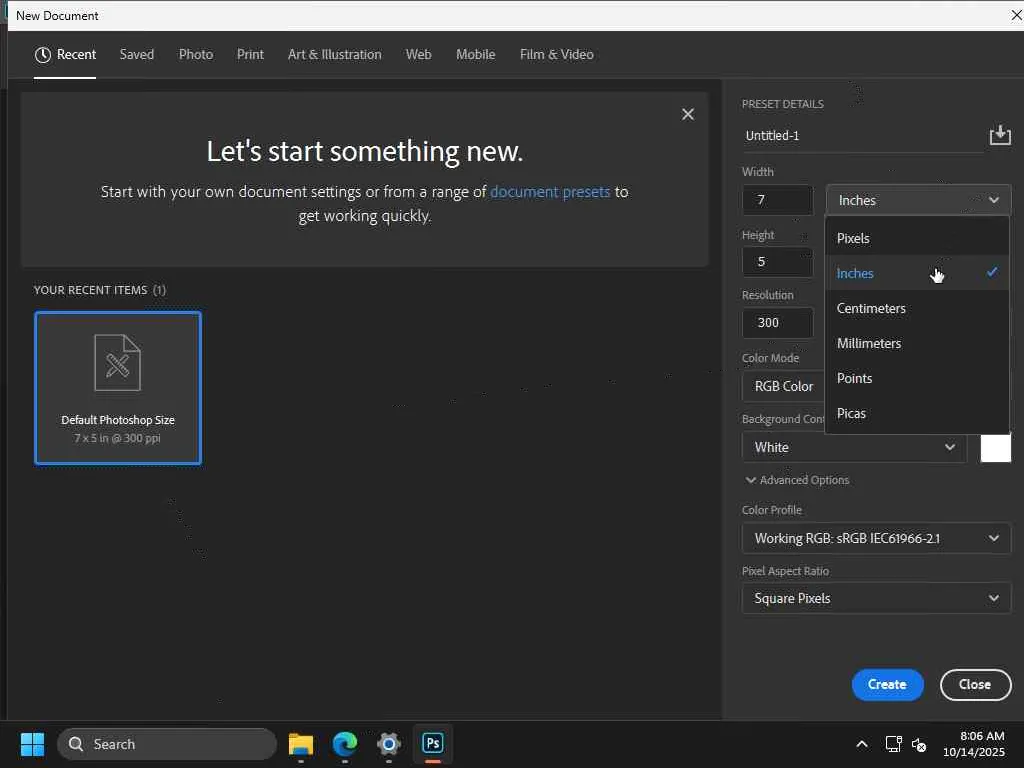
Task: Click the Resolution input field
Action: [x=778, y=323]
